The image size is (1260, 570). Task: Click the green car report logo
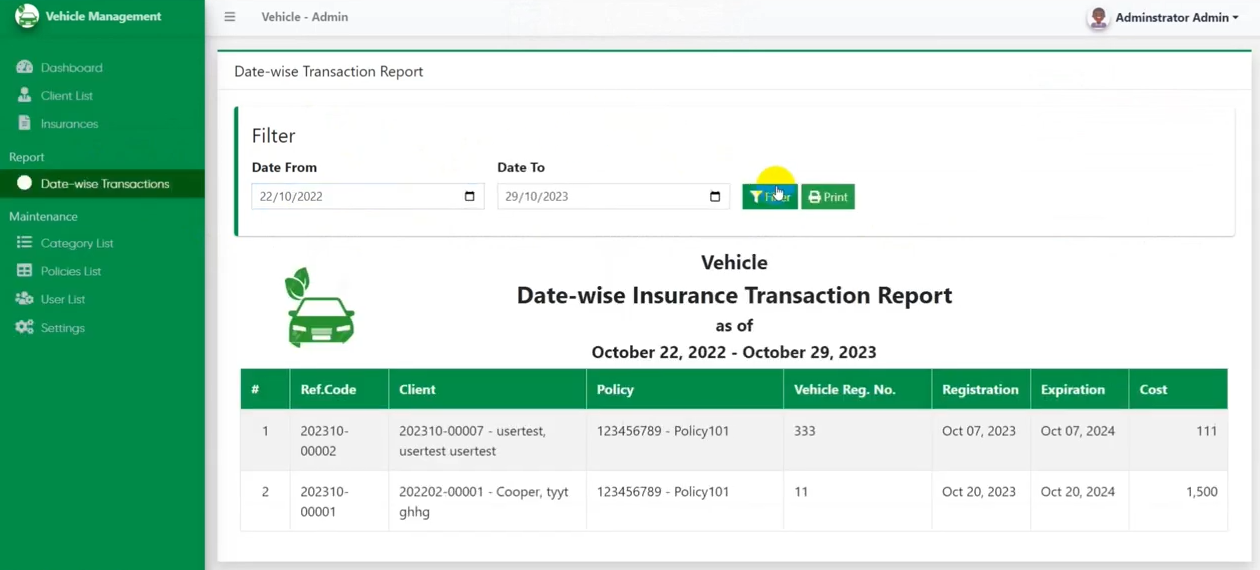(320, 308)
